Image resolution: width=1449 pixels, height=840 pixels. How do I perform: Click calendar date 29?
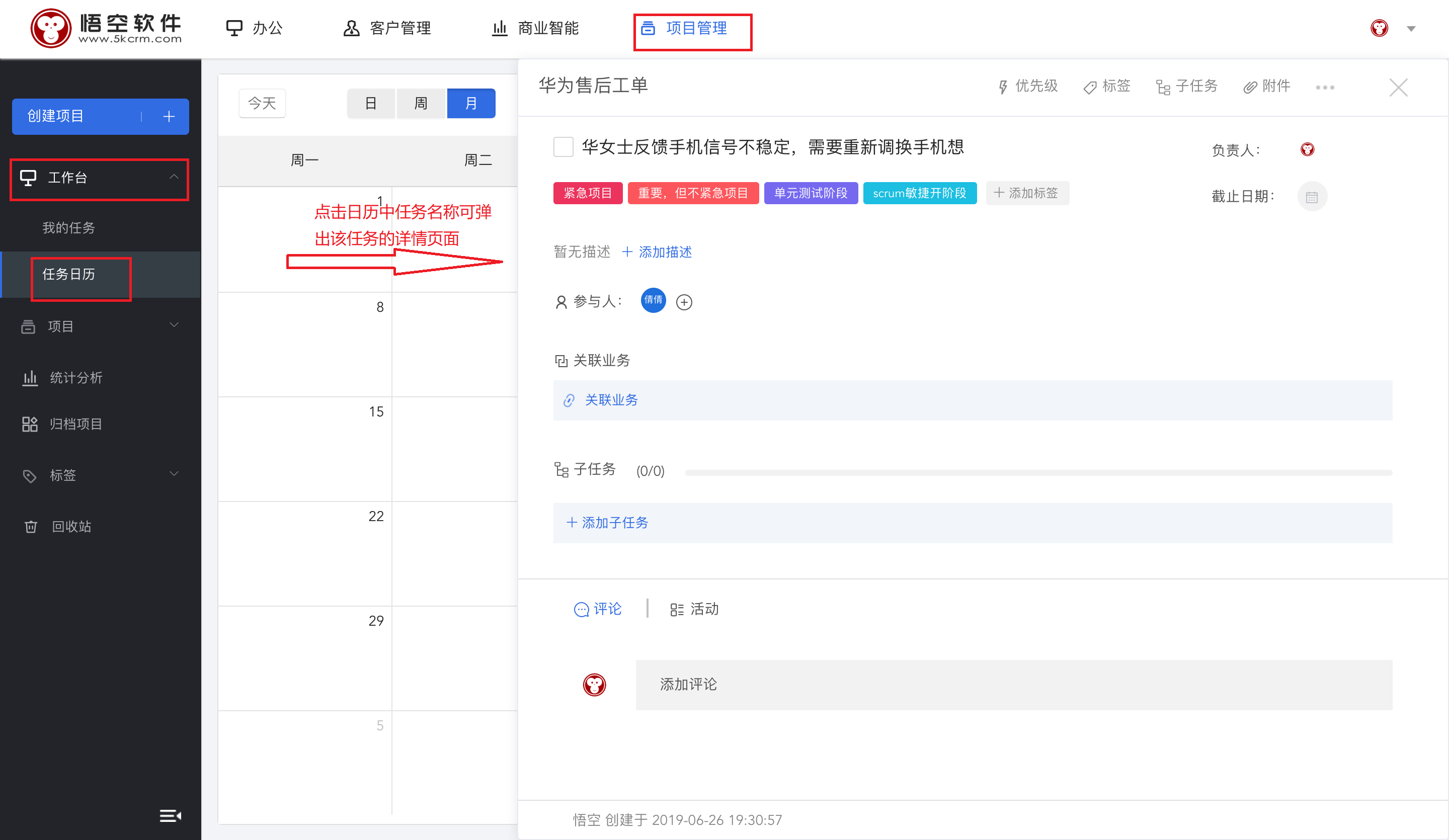pyautogui.click(x=376, y=621)
